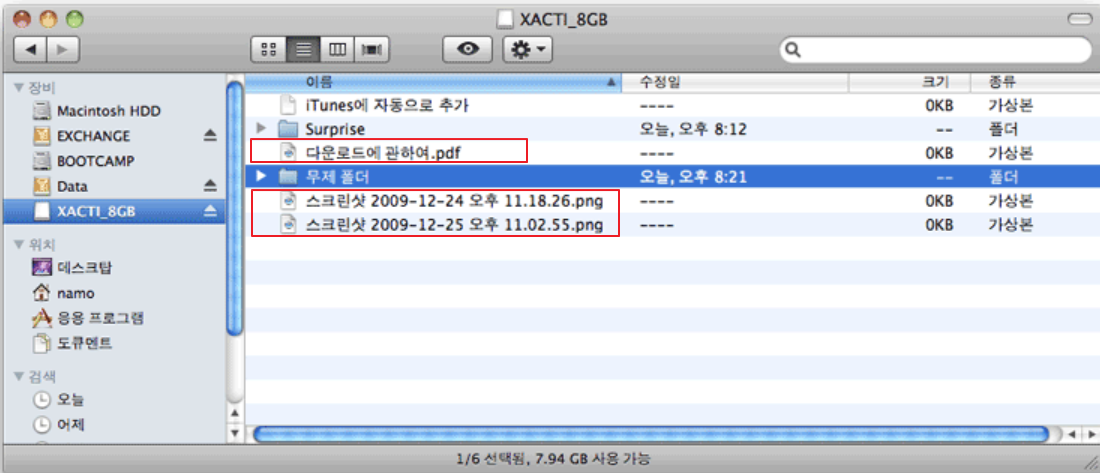Eject the EXCHANGE volume
The image size is (1100, 473).
tap(210, 136)
